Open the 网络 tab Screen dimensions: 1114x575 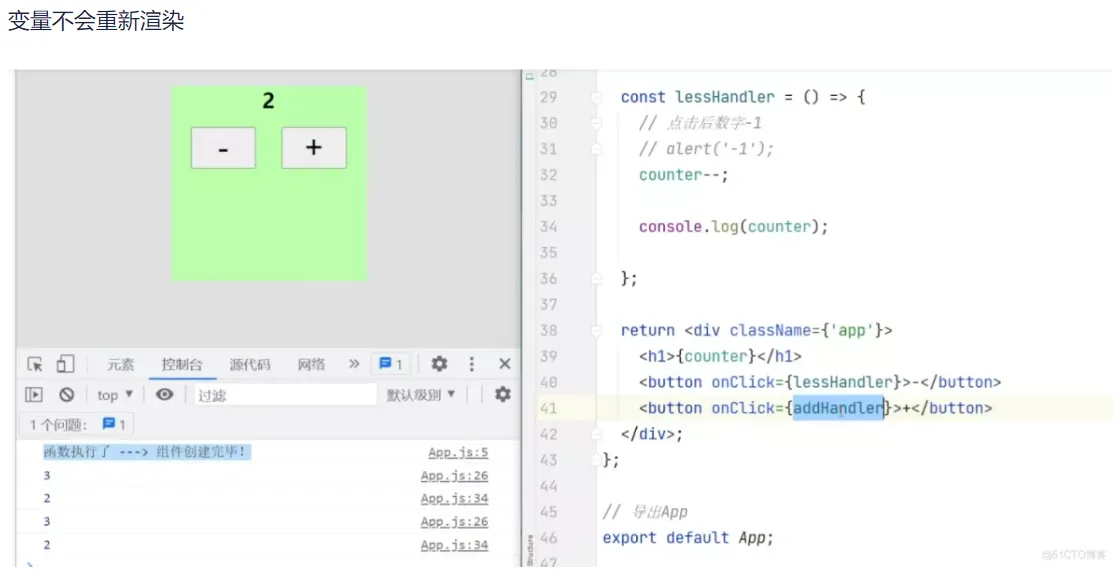pyautogui.click(x=311, y=365)
